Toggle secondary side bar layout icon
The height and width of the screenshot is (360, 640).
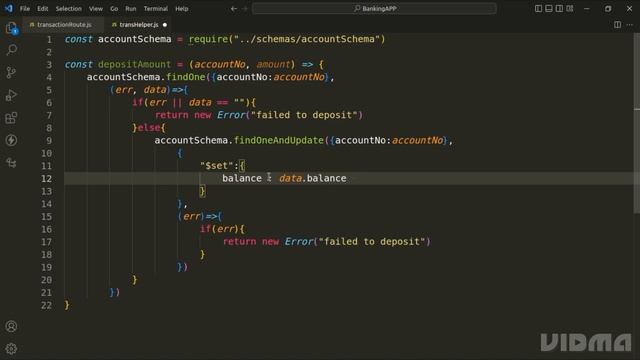[559, 9]
